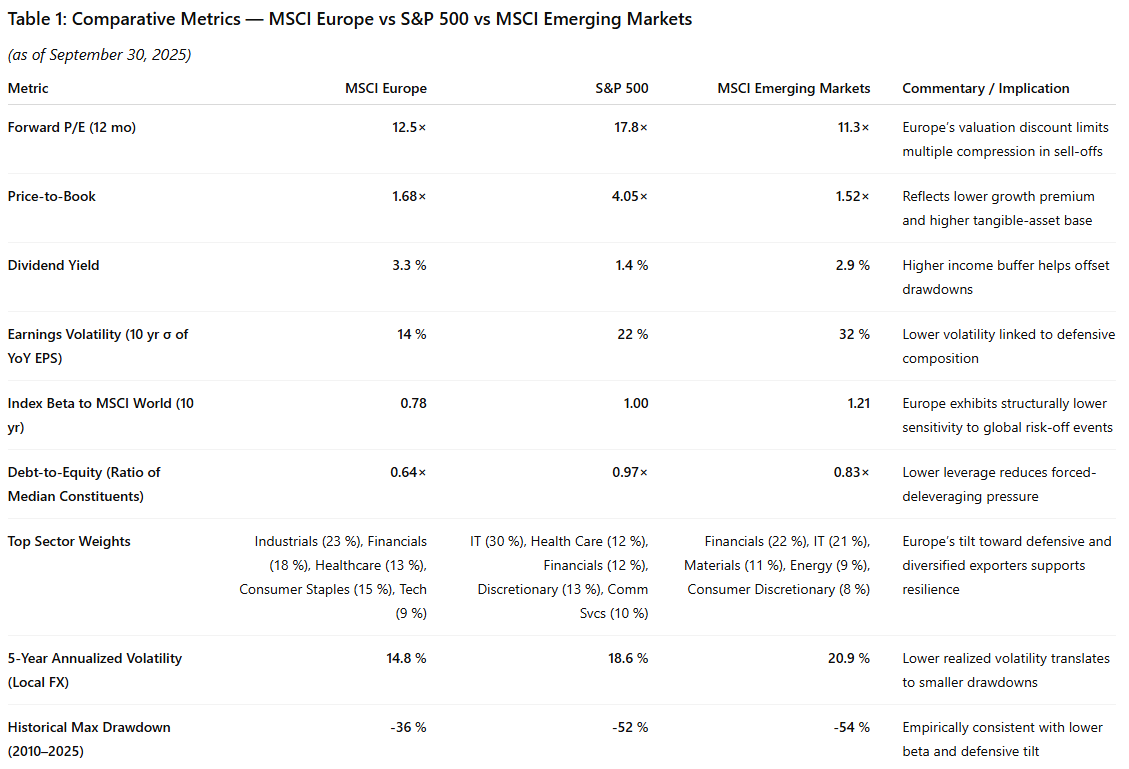Select the MSCI Europe column header
1129x769 pixels.
tap(386, 88)
